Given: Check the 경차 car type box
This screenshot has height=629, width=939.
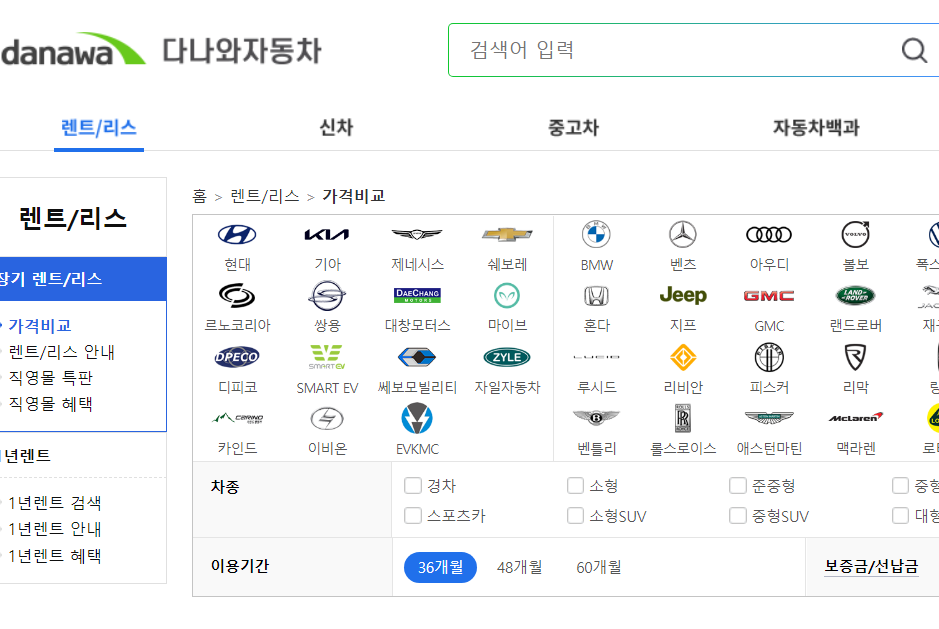Looking at the screenshot, I should click(x=413, y=485).
